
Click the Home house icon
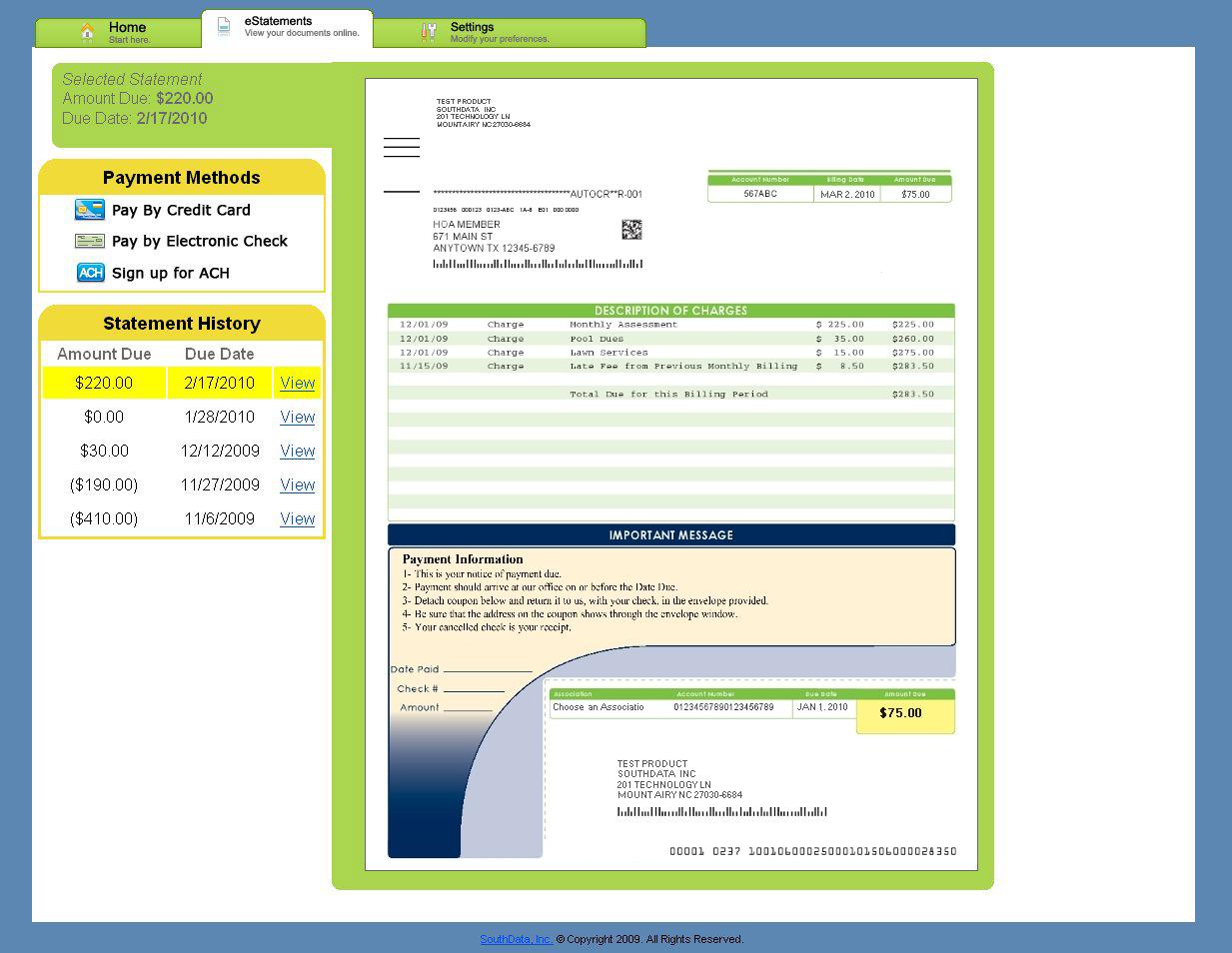(88, 32)
